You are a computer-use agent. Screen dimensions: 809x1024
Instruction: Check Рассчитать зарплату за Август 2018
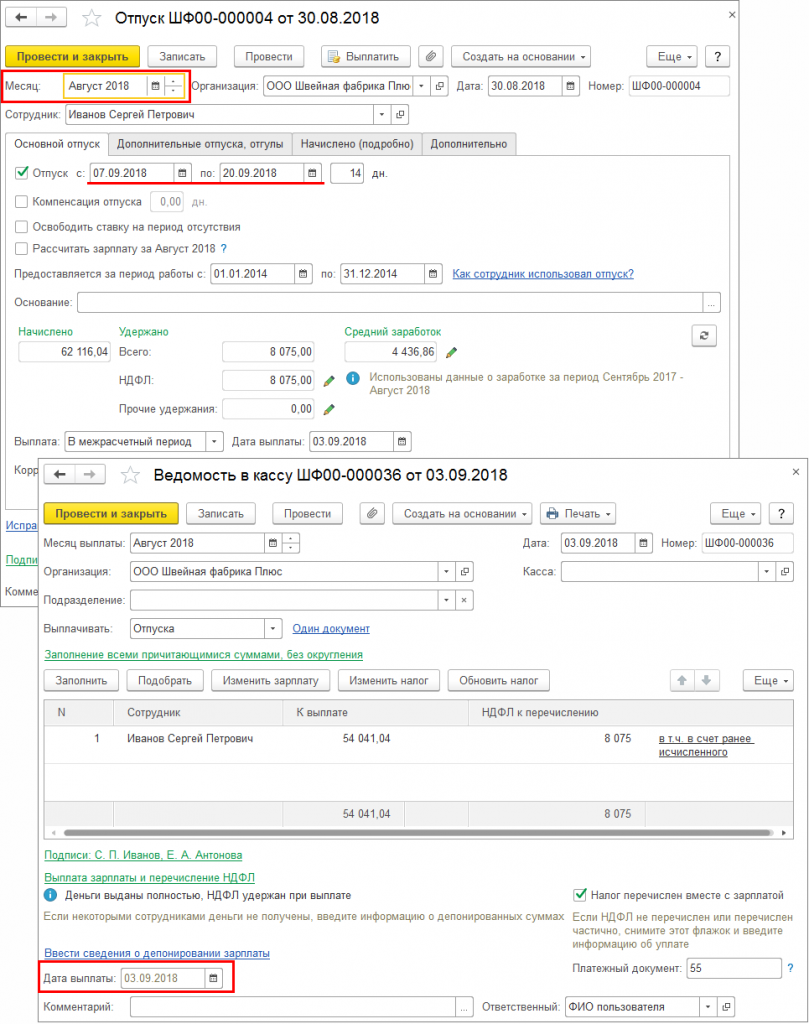22,249
